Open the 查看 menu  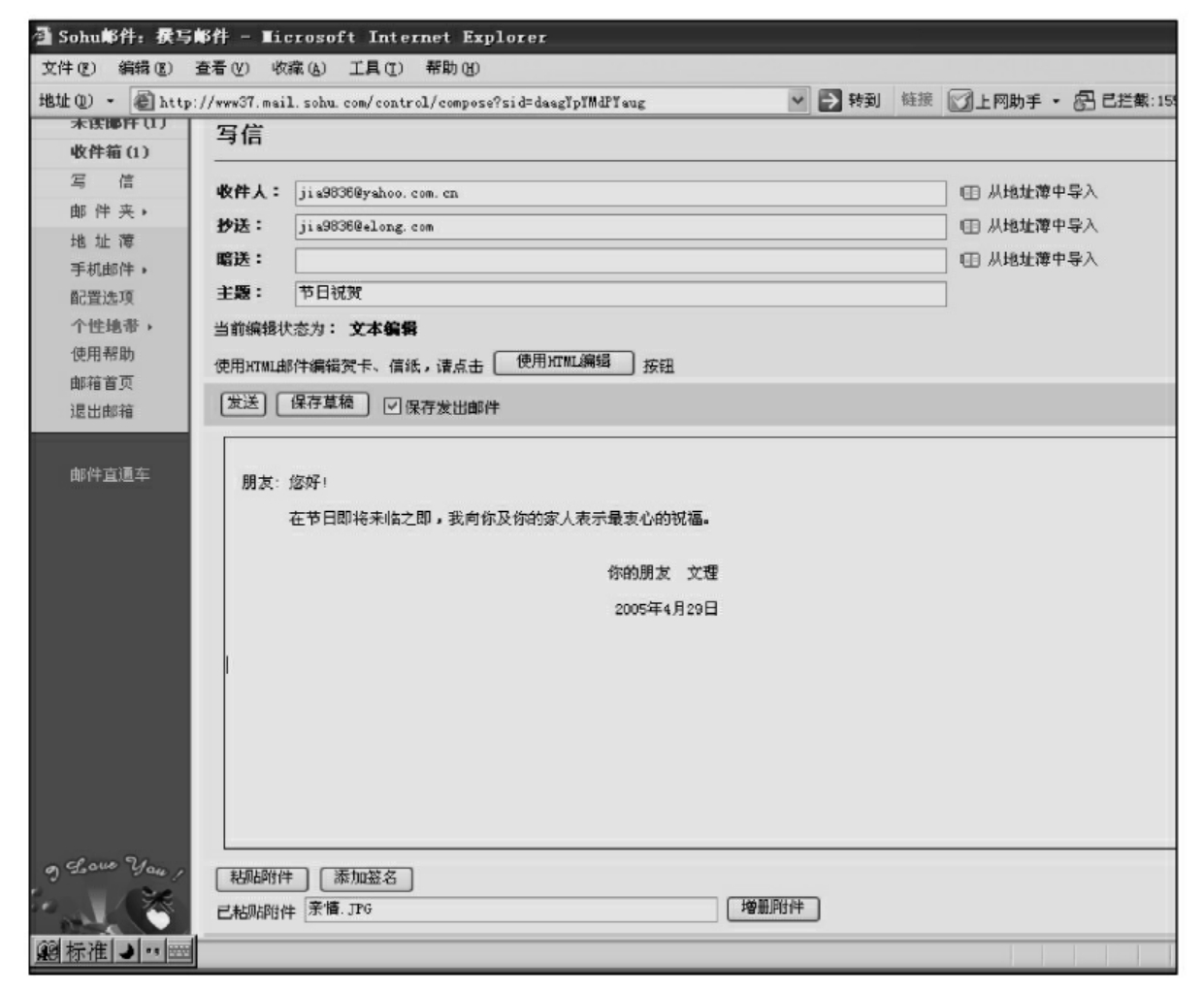pos(222,68)
